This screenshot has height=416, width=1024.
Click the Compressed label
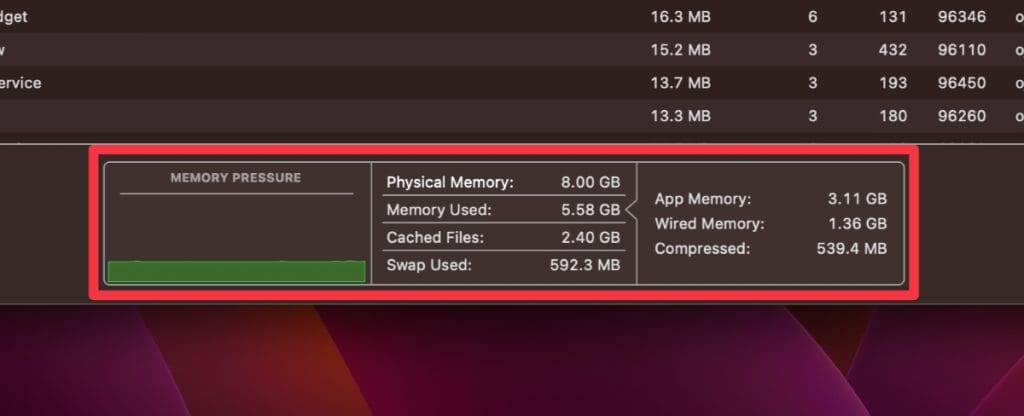702,248
